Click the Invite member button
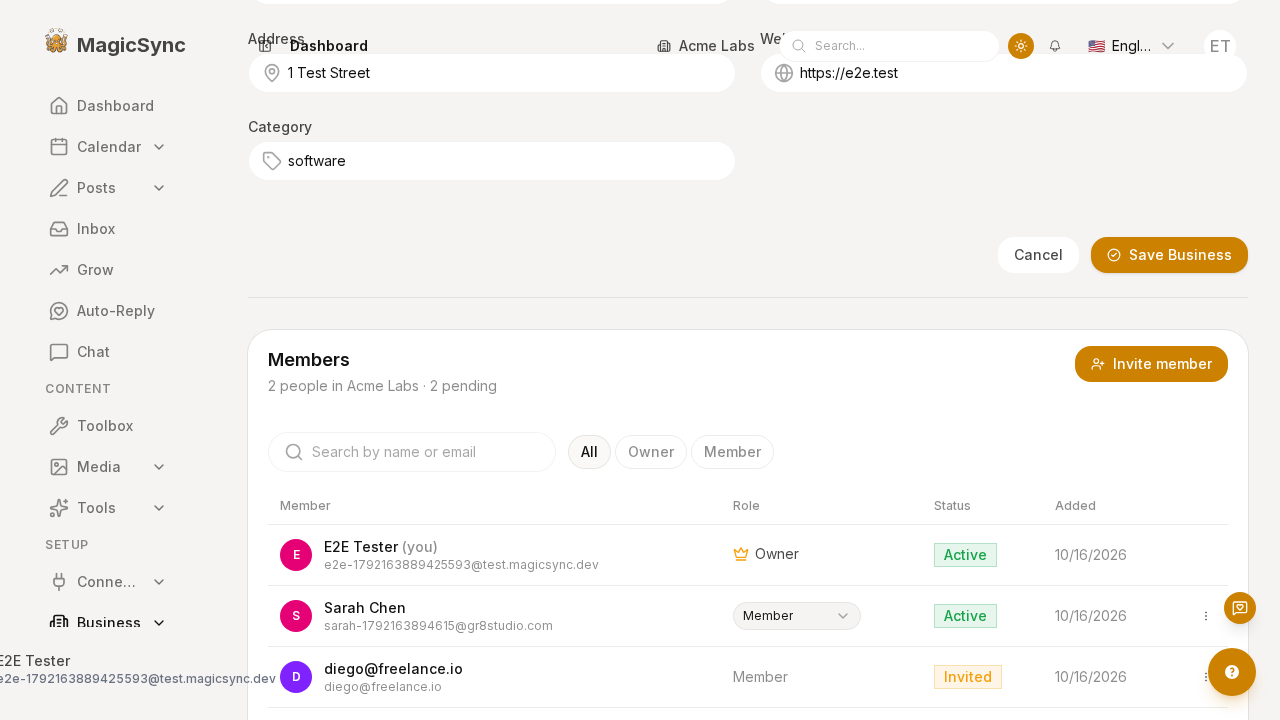 pyautogui.click(x=1151, y=364)
